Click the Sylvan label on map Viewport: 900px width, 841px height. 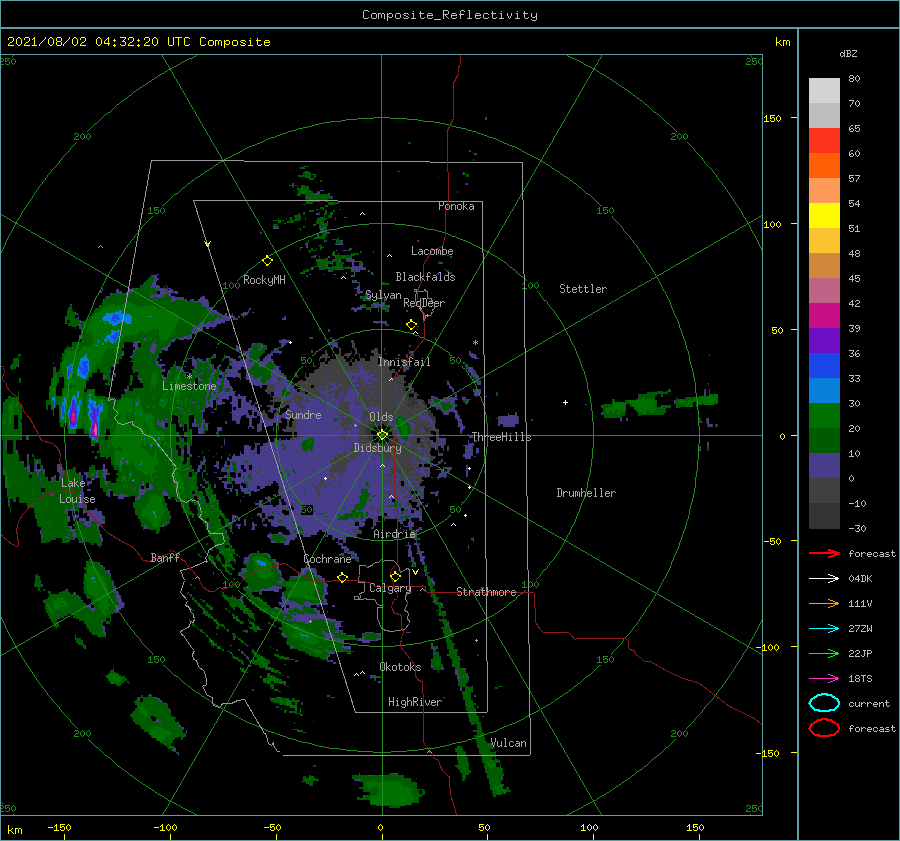point(383,295)
